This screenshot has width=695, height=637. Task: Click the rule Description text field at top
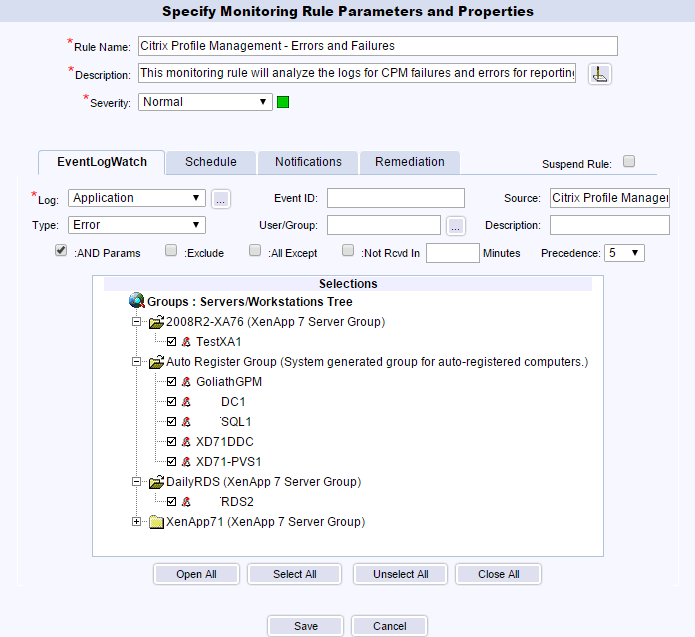357,73
